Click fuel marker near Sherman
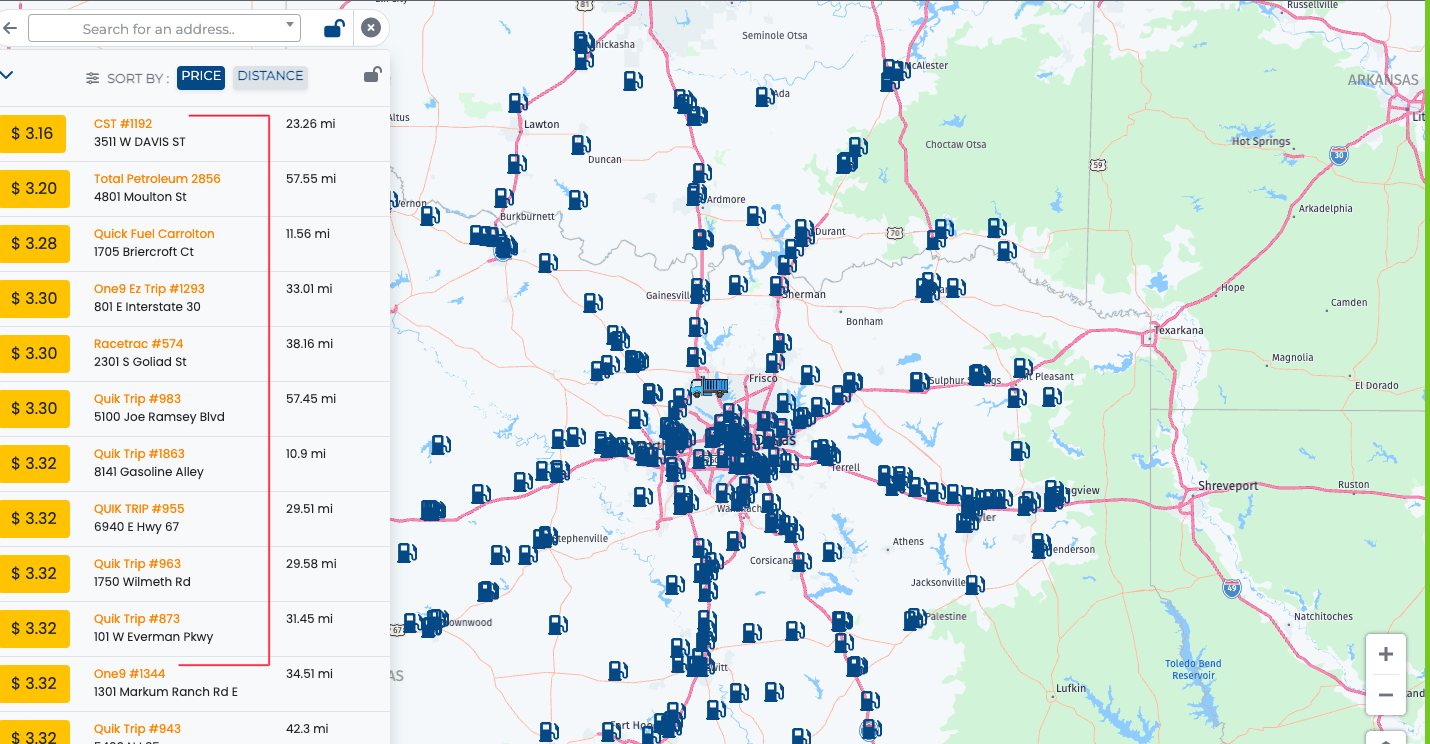Image resolution: width=1430 pixels, height=744 pixels. pyautogui.click(x=777, y=286)
